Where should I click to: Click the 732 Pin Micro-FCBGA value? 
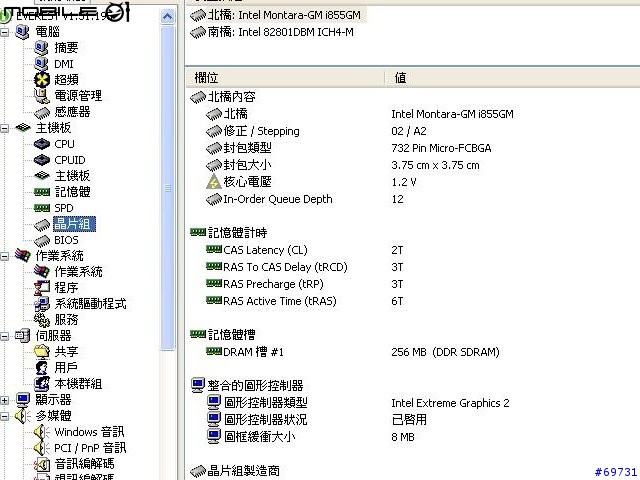[441, 148]
